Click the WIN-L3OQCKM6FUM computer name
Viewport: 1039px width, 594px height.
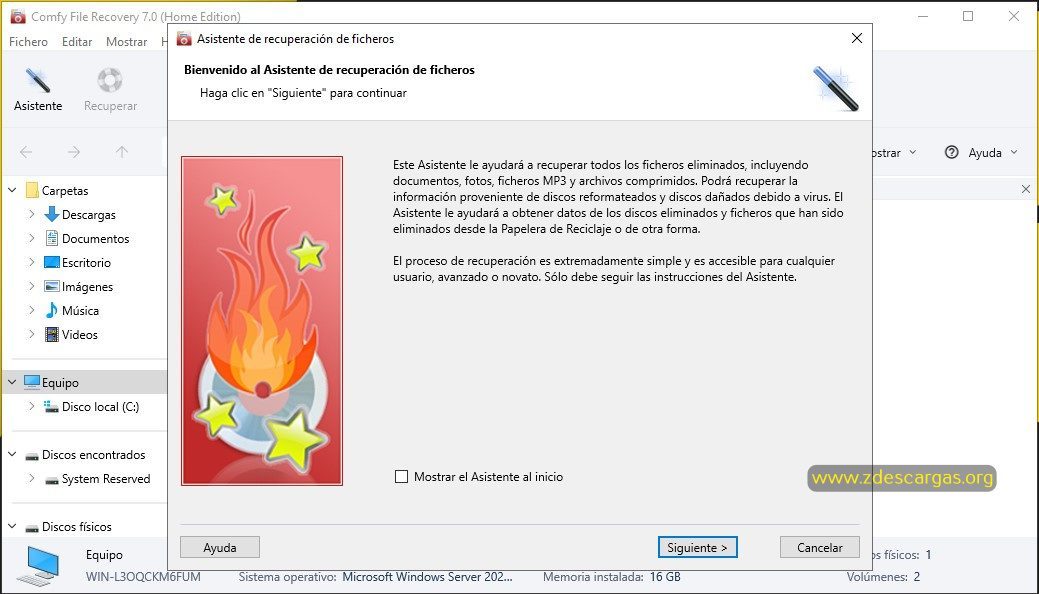(x=143, y=577)
